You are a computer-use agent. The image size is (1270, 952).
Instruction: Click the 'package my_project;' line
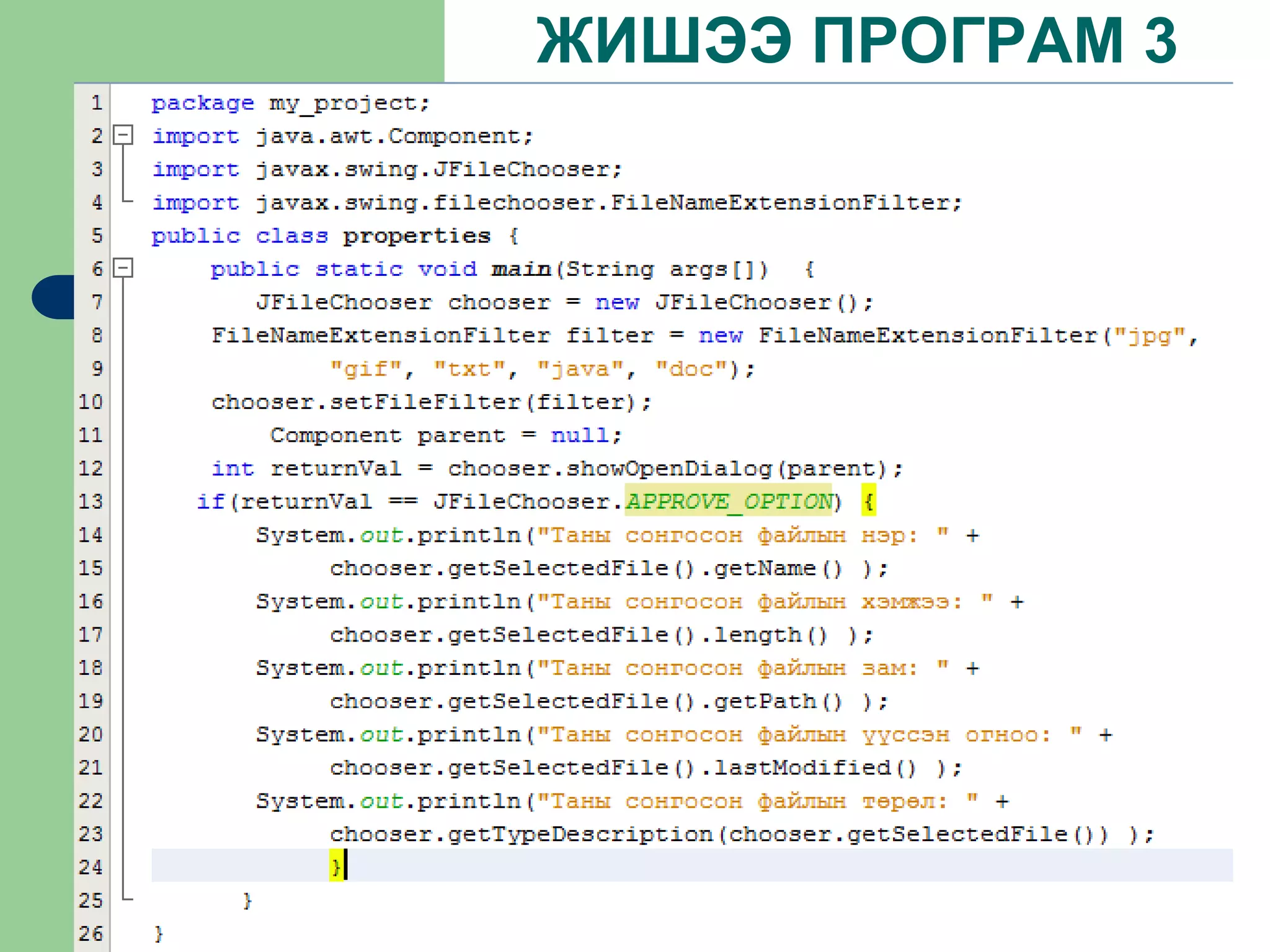[290, 103]
